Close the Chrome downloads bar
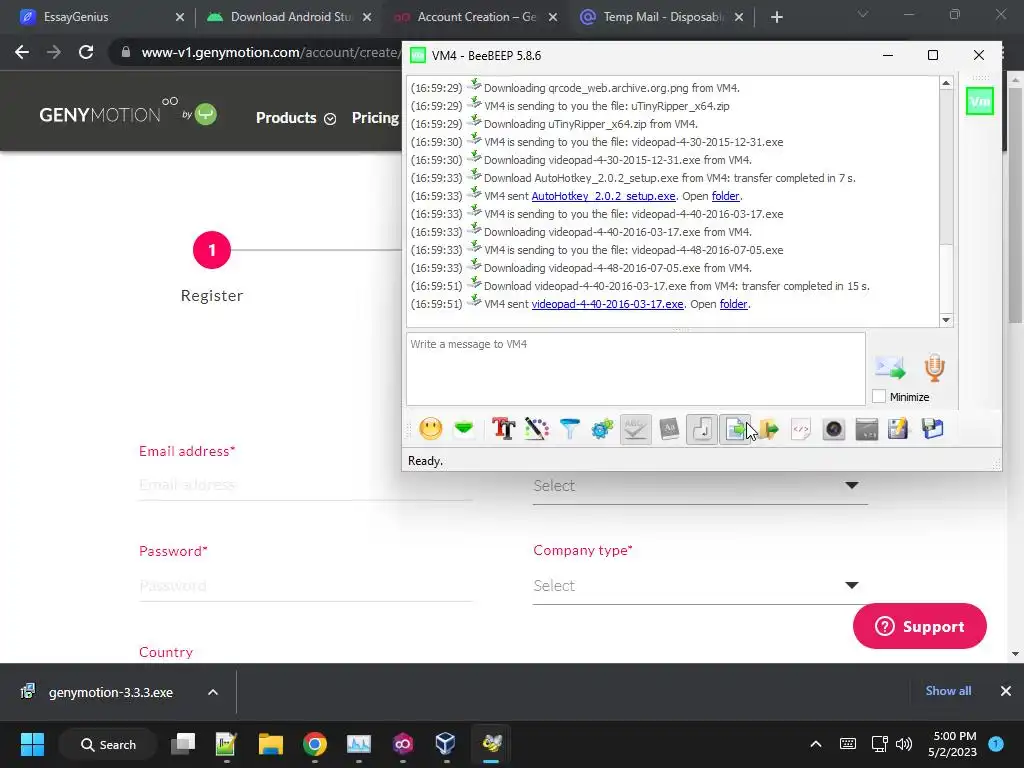 click(1006, 691)
